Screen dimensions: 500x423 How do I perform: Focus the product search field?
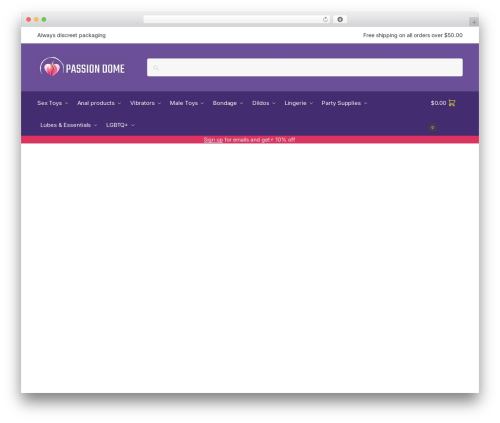click(305, 67)
